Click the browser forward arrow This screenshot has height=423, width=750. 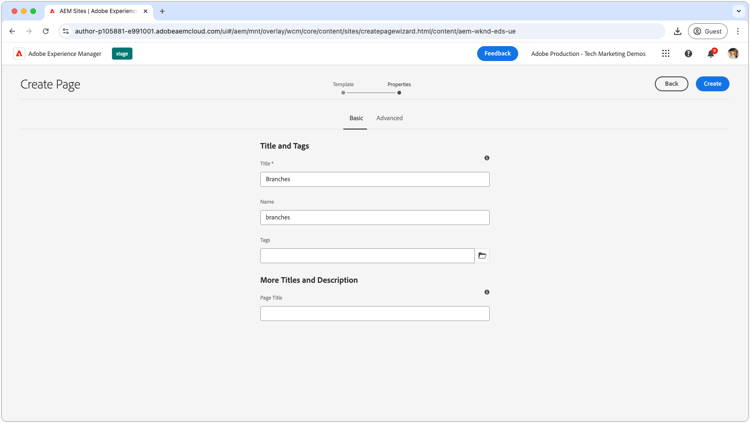point(29,31)
